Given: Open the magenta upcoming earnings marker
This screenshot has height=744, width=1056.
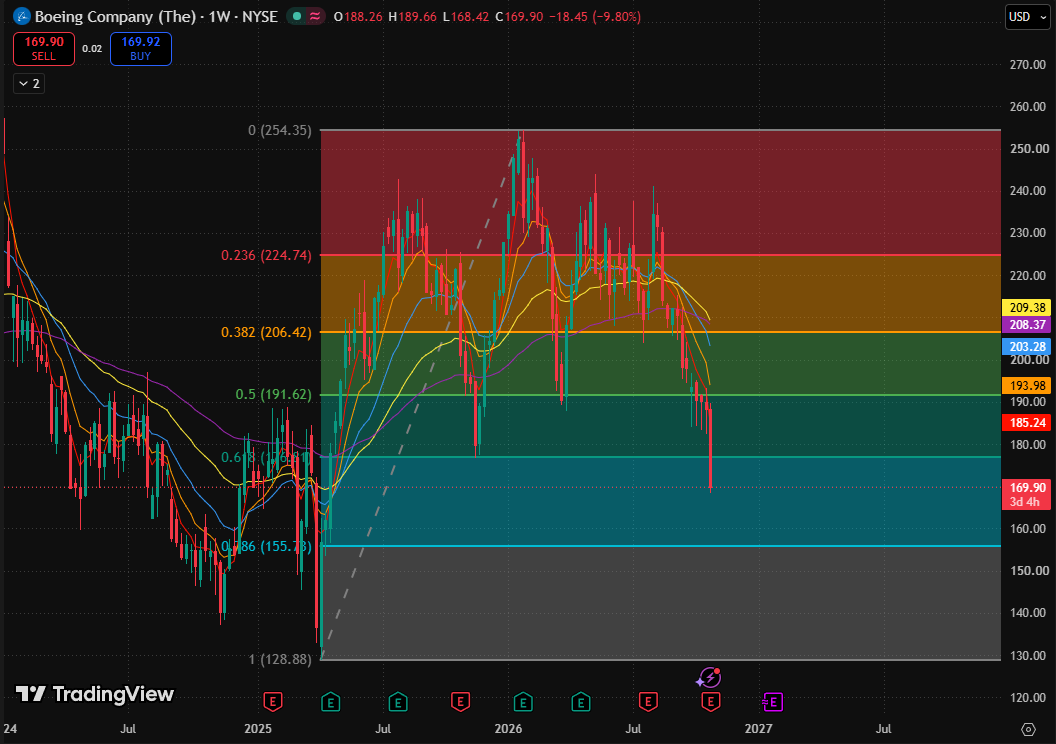Looking at the screenshot, I should pyautogui.click(x=772, y=702).
